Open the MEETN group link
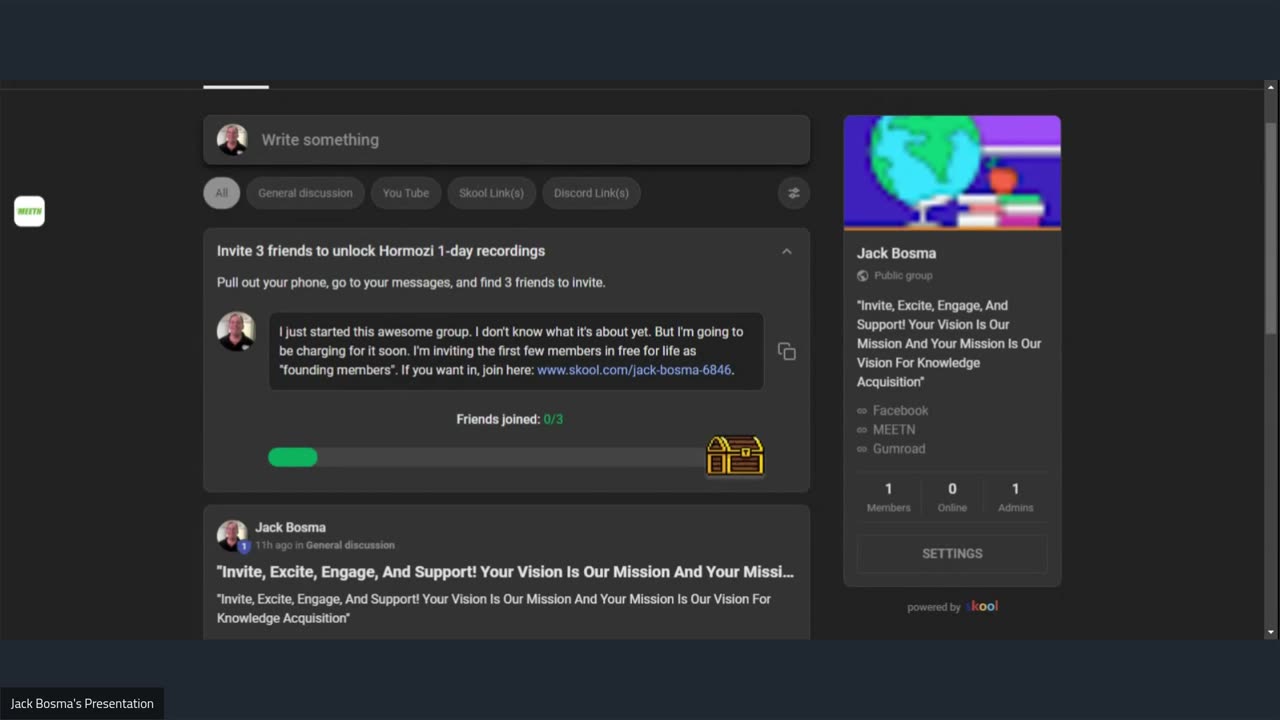The image size is (1280, 720). 894,430
